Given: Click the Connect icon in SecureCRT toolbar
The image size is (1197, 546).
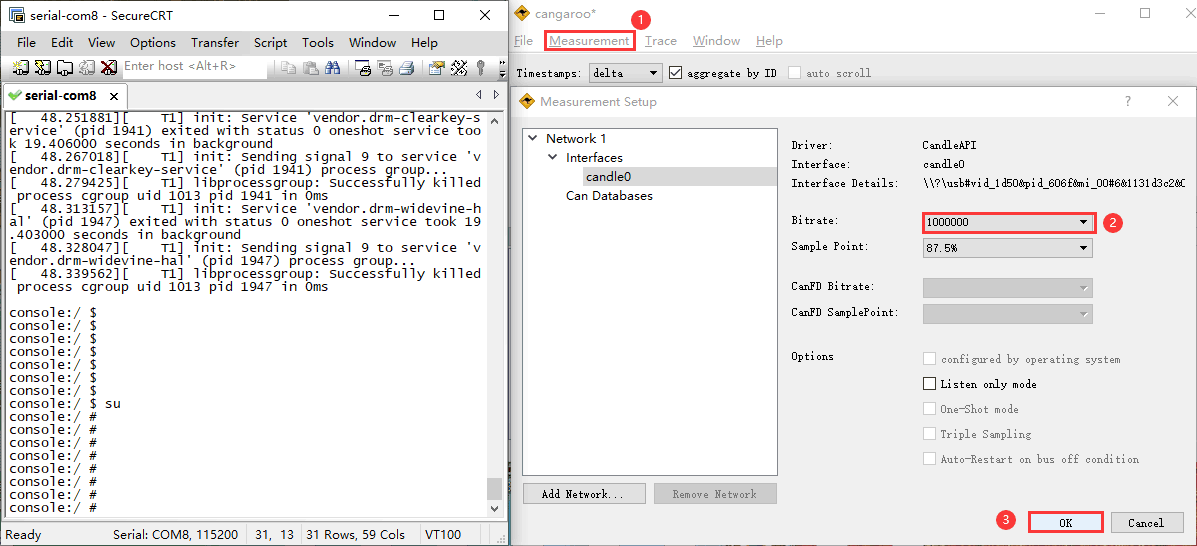Looking at the screenshot, I should point(21,67).
